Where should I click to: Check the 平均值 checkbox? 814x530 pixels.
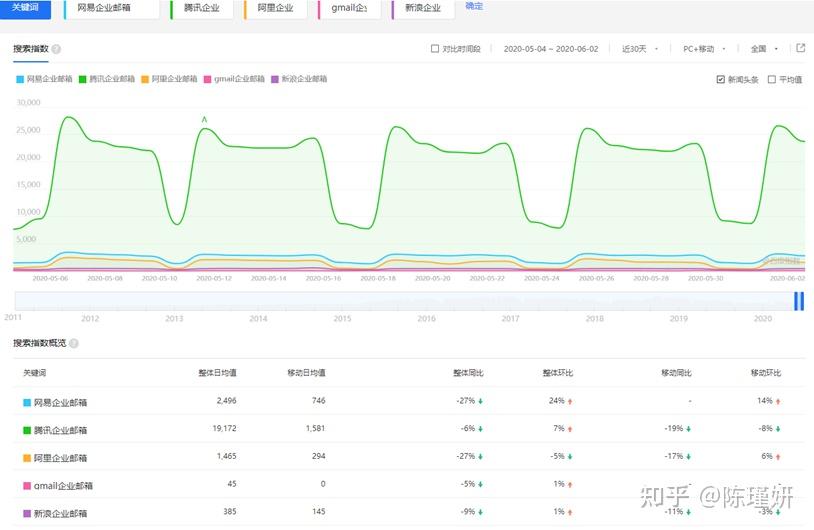771,79
